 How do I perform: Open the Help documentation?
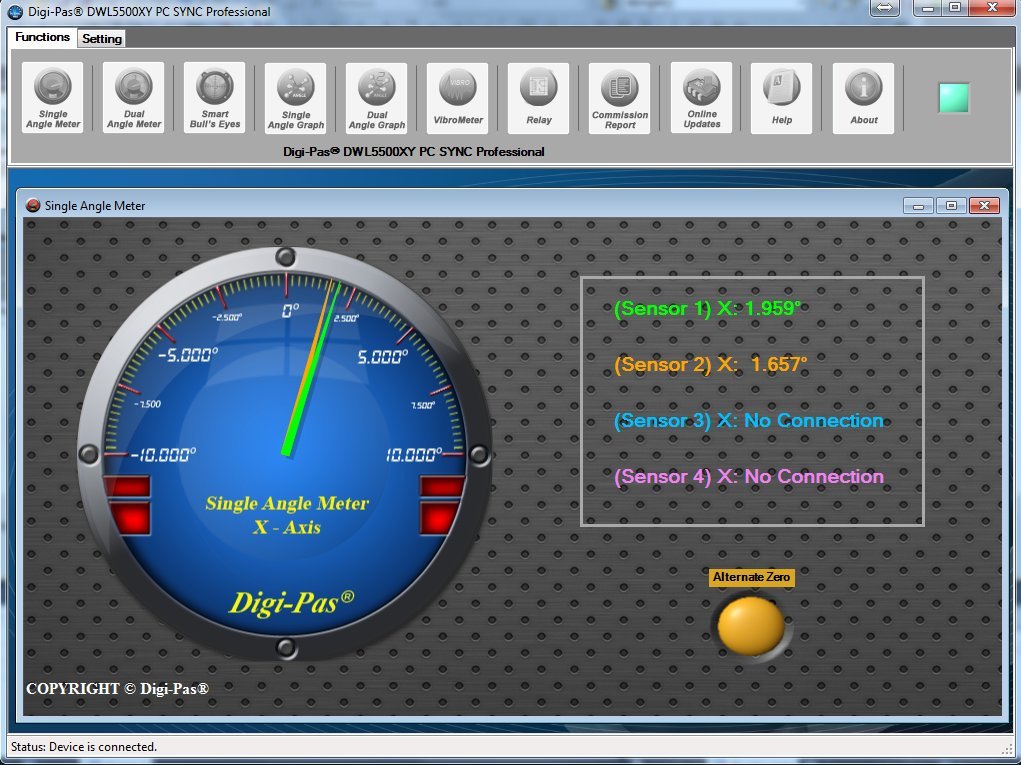pos(782,98)
